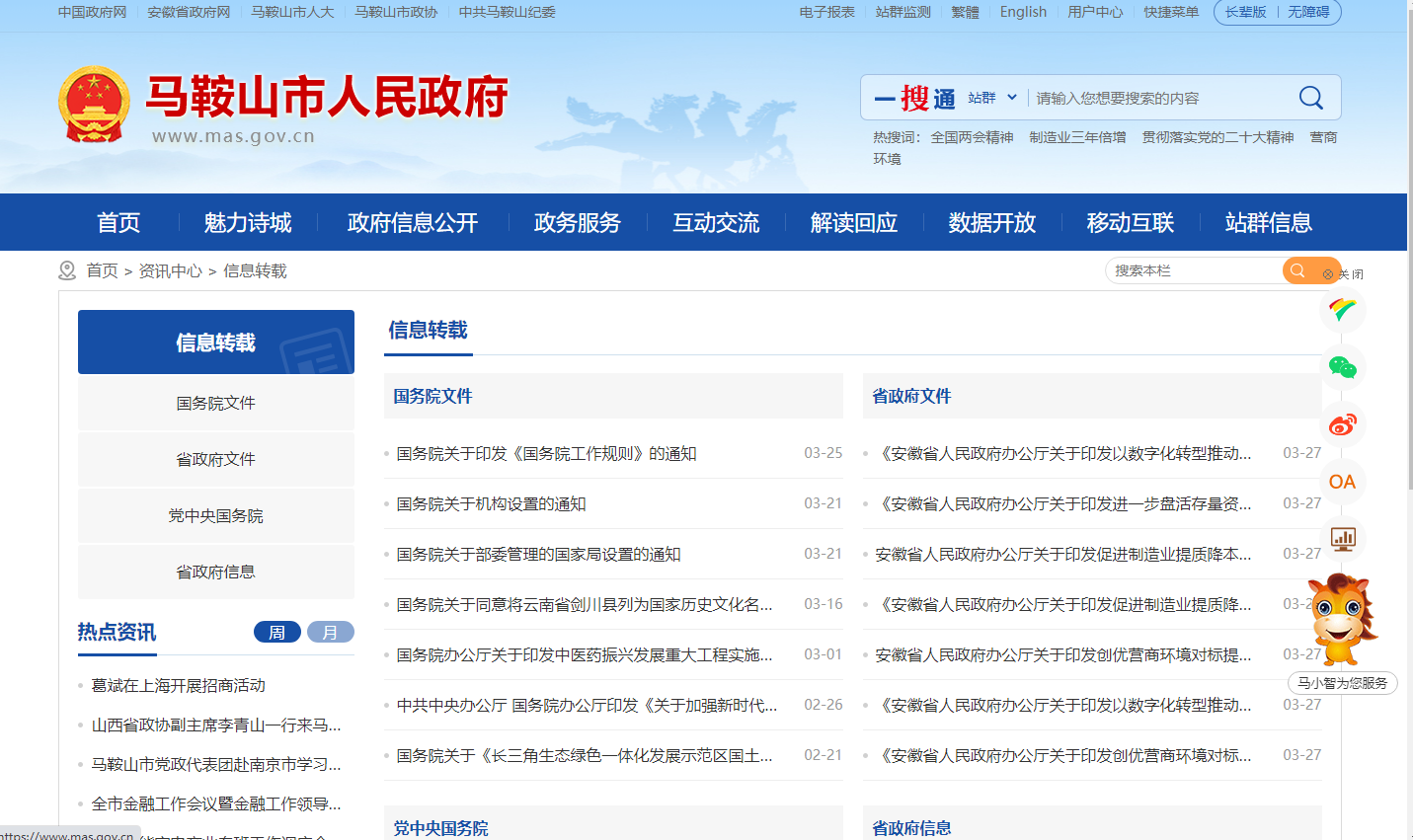Click the location pin breadcrumb icon
The image size is (1413, 840).
pos(67,270)
